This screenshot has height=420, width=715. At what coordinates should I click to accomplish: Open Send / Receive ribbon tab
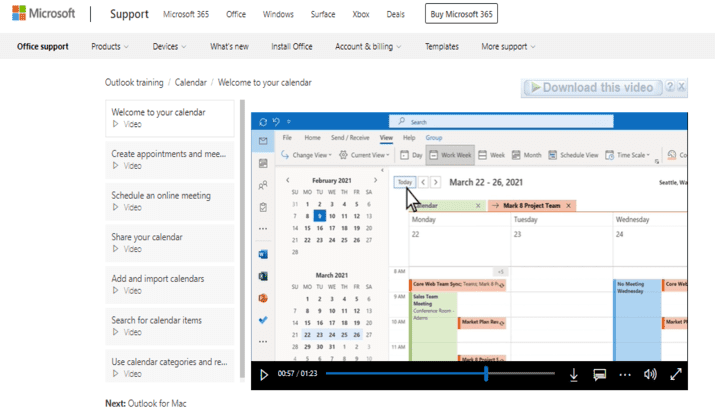click(350, 138)
